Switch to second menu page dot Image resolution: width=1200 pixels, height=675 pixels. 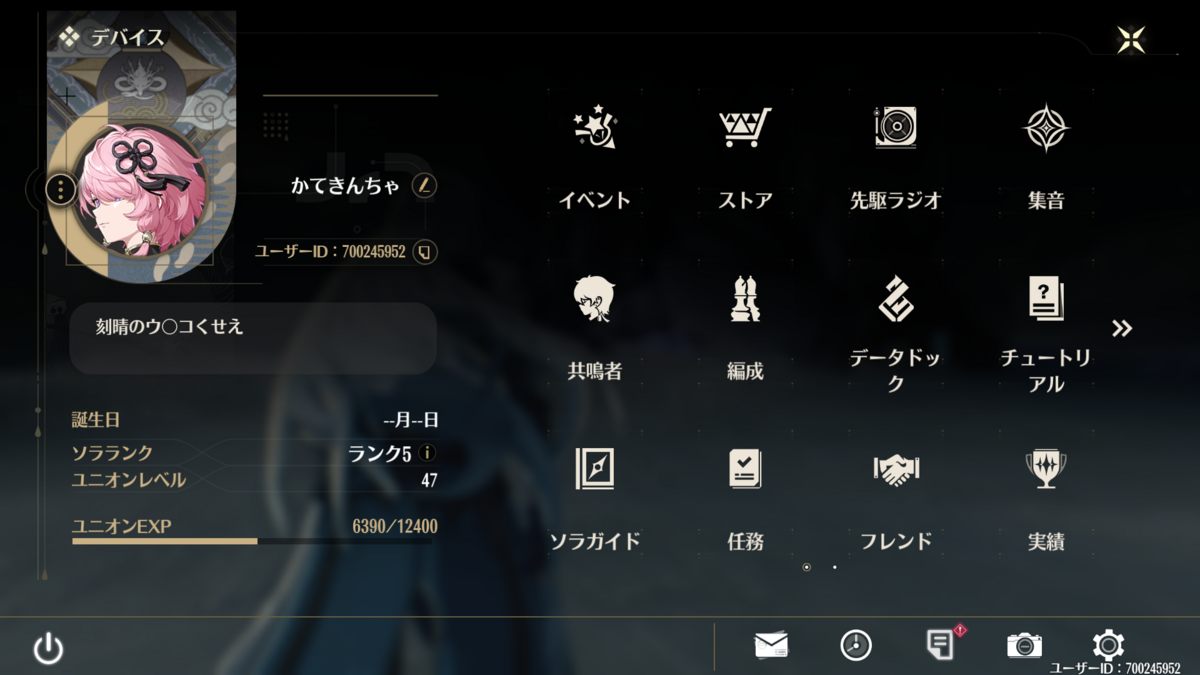tap(835, 567)
